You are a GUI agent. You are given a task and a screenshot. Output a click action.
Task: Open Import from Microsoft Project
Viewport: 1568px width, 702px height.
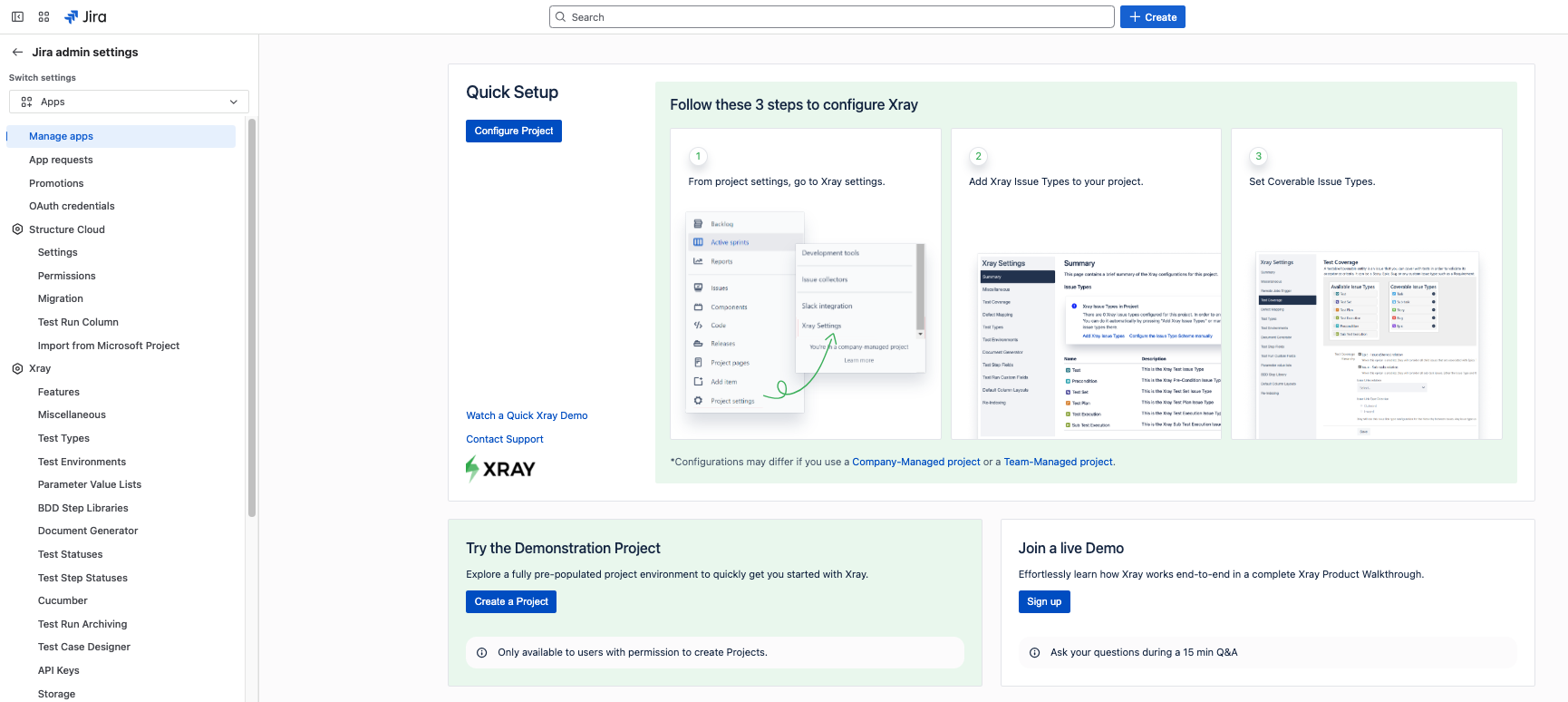[x=109, y=346]
